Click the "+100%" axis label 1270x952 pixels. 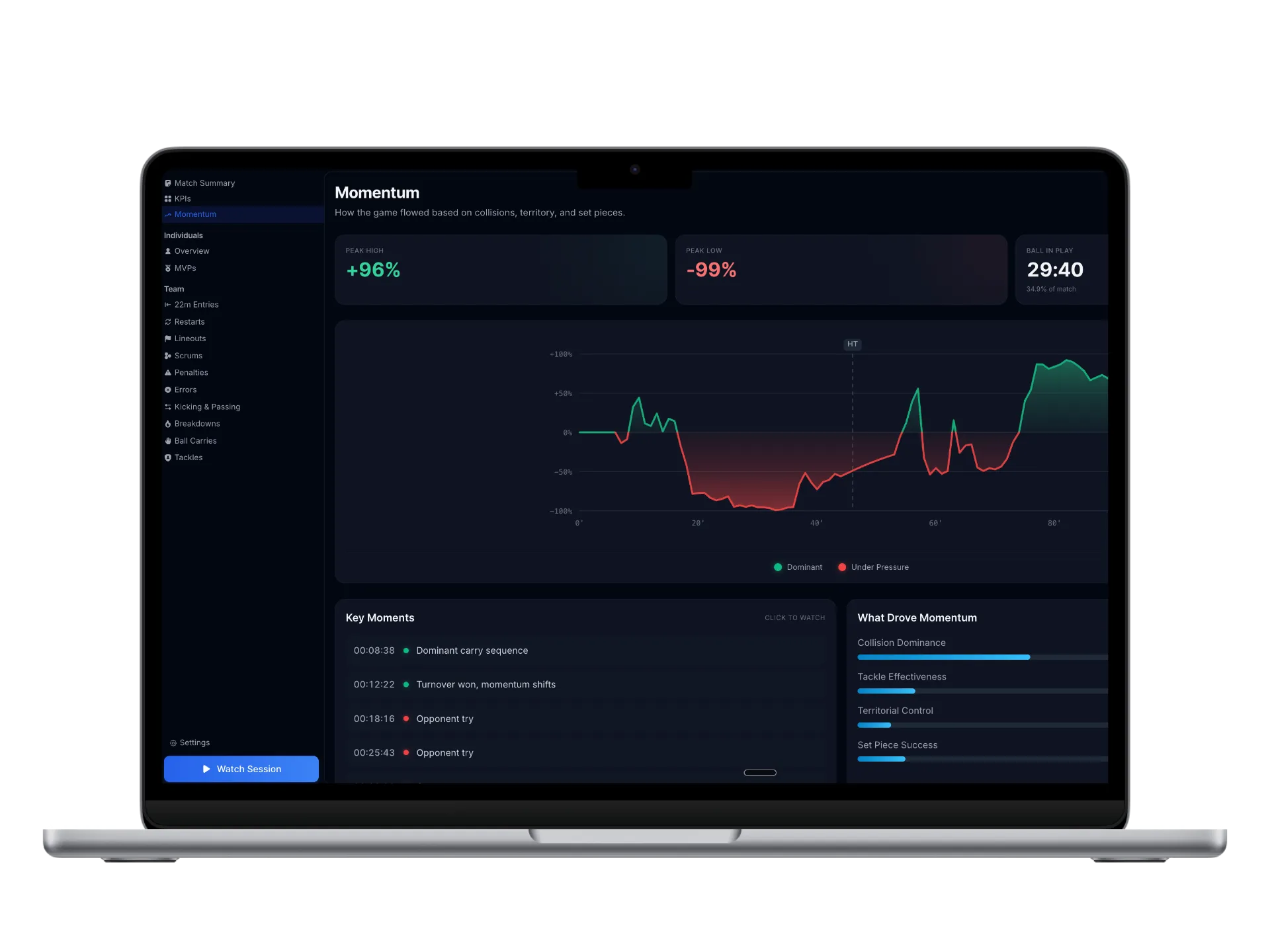pyautogui.click(x=561, y=354)
